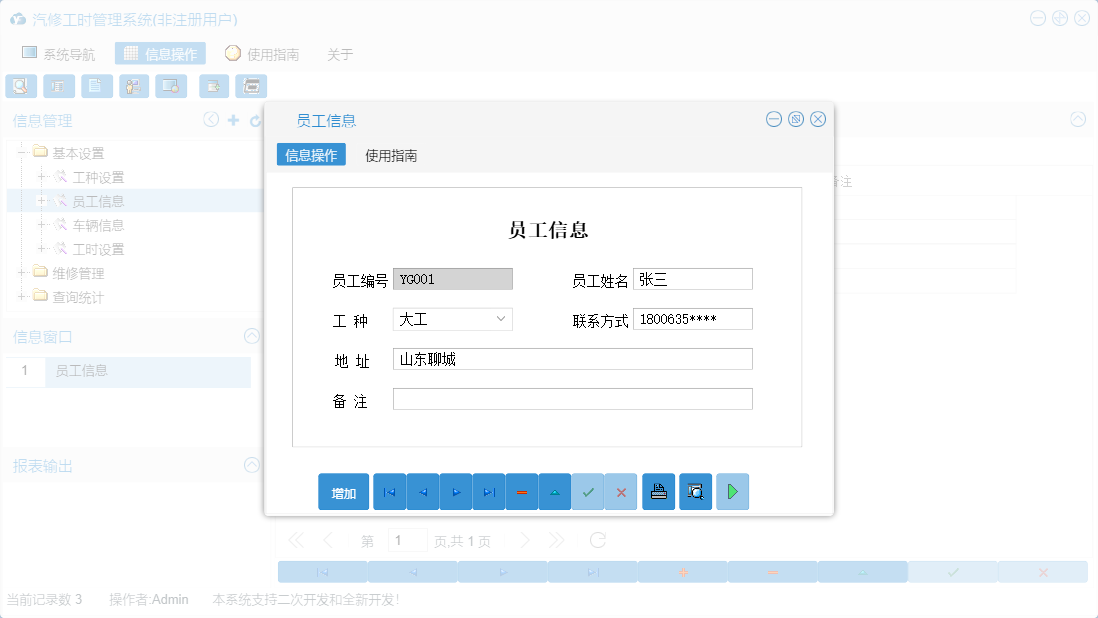The width and height of the screenshot is (1098, 618).
Task: Click the print icon in the employee dialog
Action: pos(658,491)
